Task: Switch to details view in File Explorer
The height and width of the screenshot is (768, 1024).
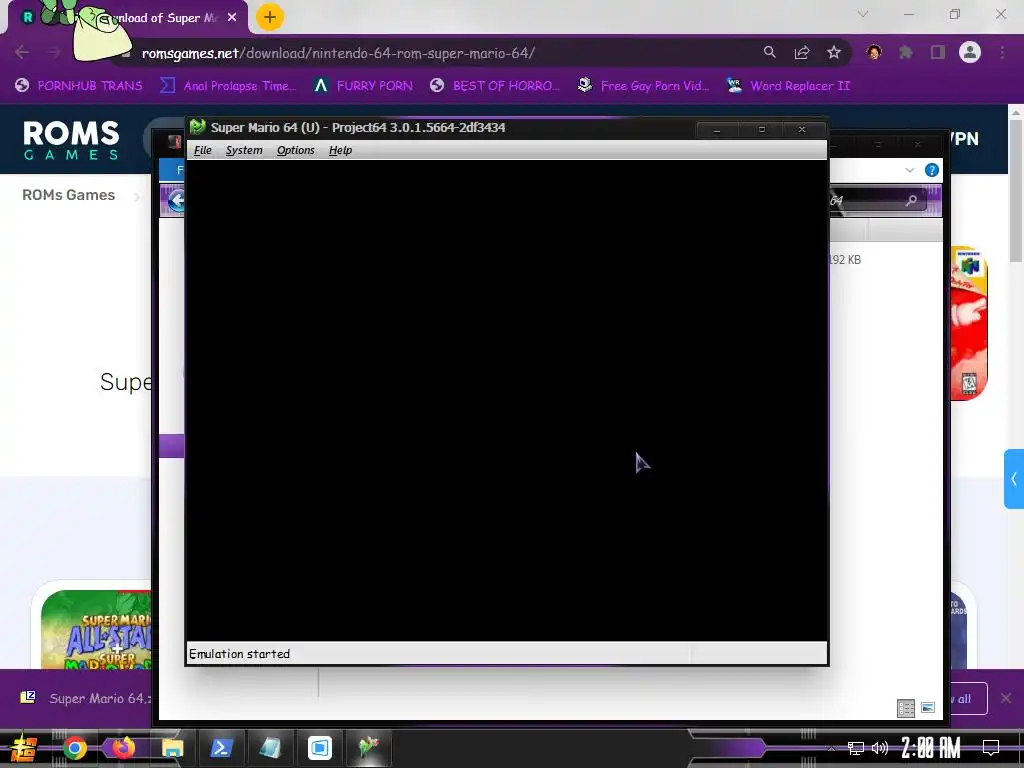Action: pyautogui.click(x=906, y=708)
